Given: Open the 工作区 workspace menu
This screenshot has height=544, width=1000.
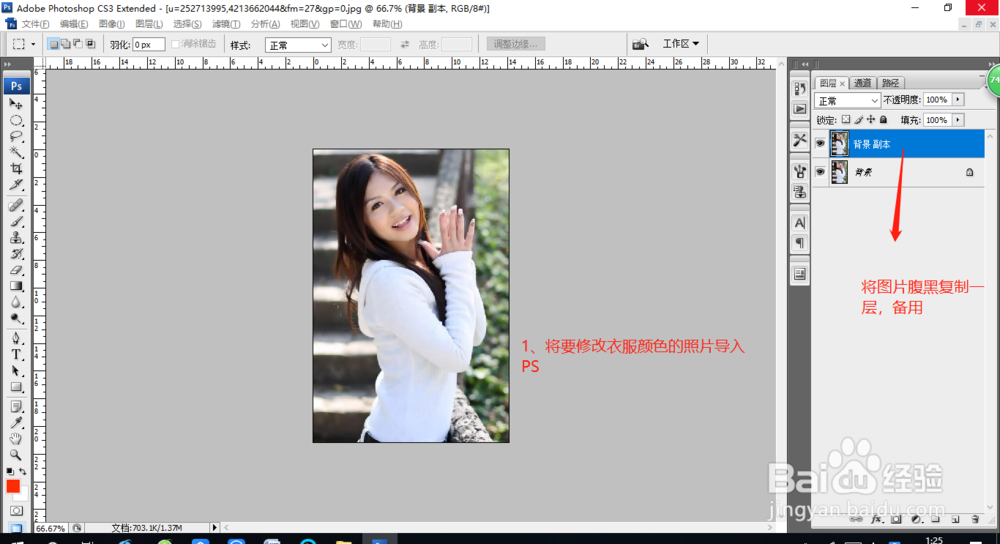Looking at the screenshot, I should click(x=680, y=43).
